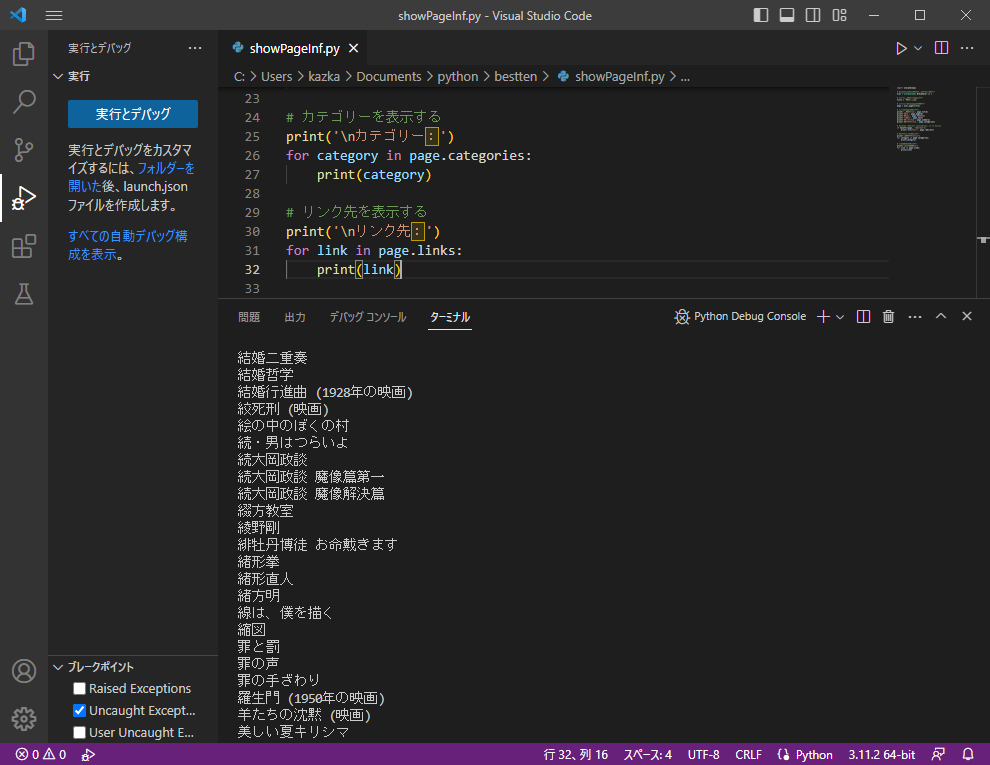Image resolution: width=990 pixels, height=765 pixels.
Task: Click the 実行とデバッグ button
Action: 133,114
